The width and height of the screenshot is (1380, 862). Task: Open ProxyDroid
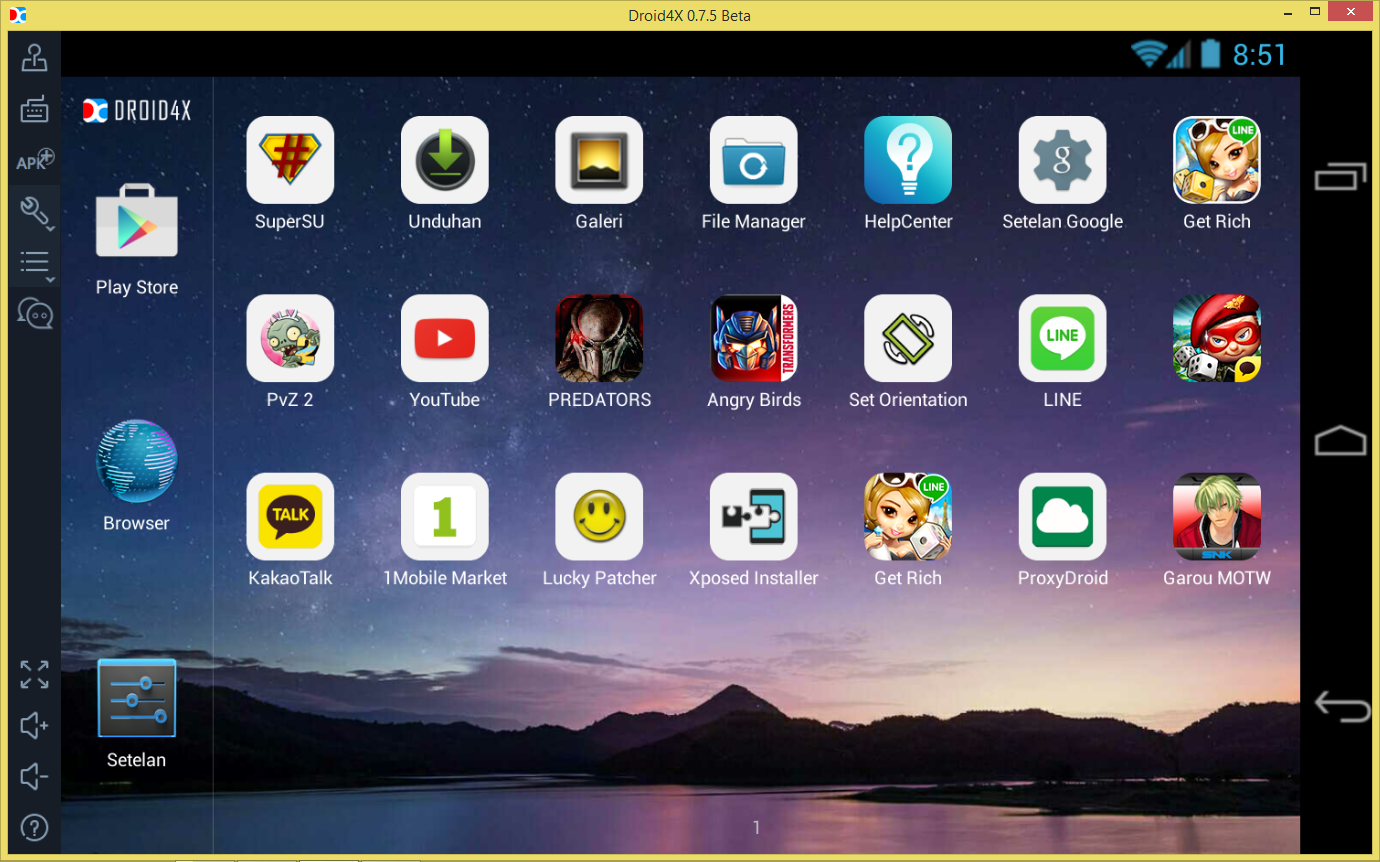tap(1062, 517)
